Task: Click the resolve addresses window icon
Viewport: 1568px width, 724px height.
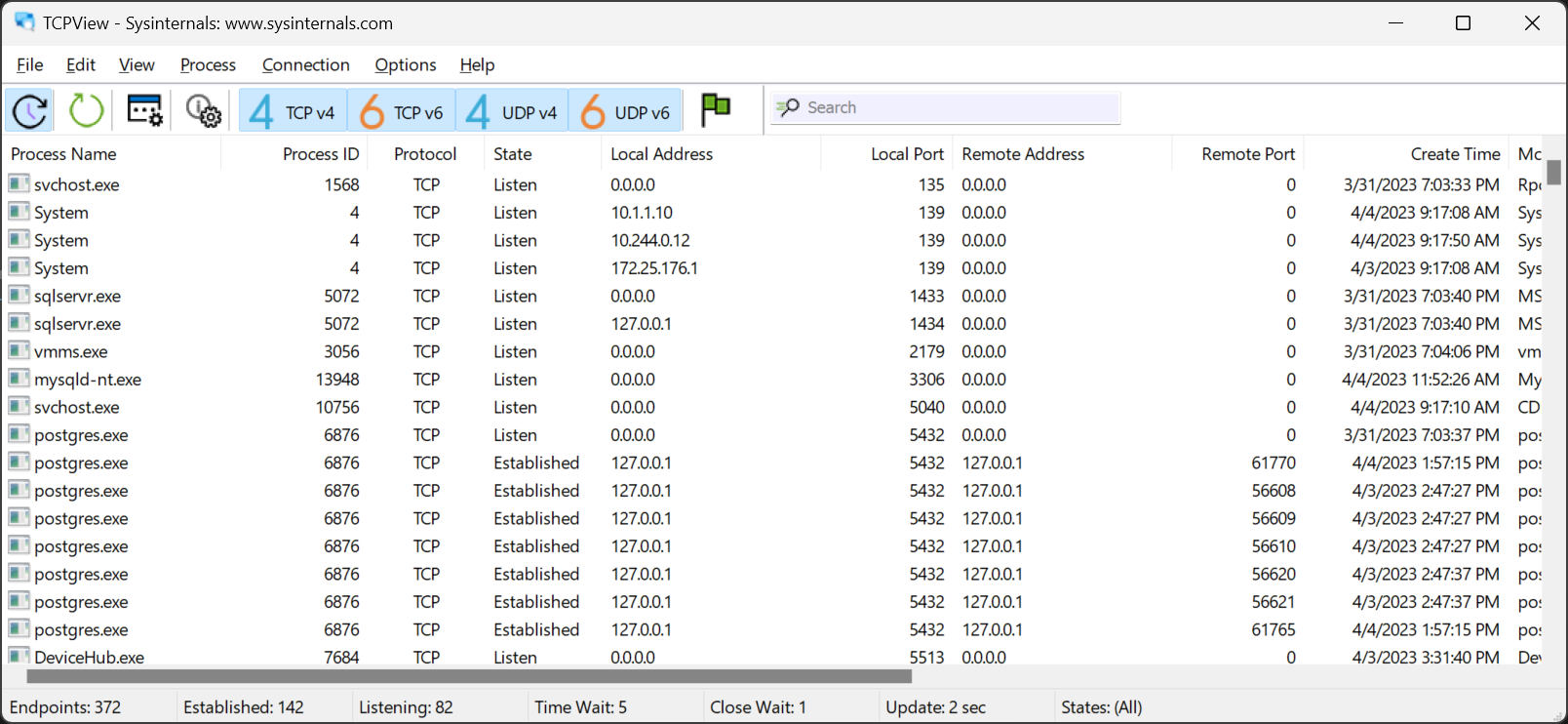Action: click(145, 110)
